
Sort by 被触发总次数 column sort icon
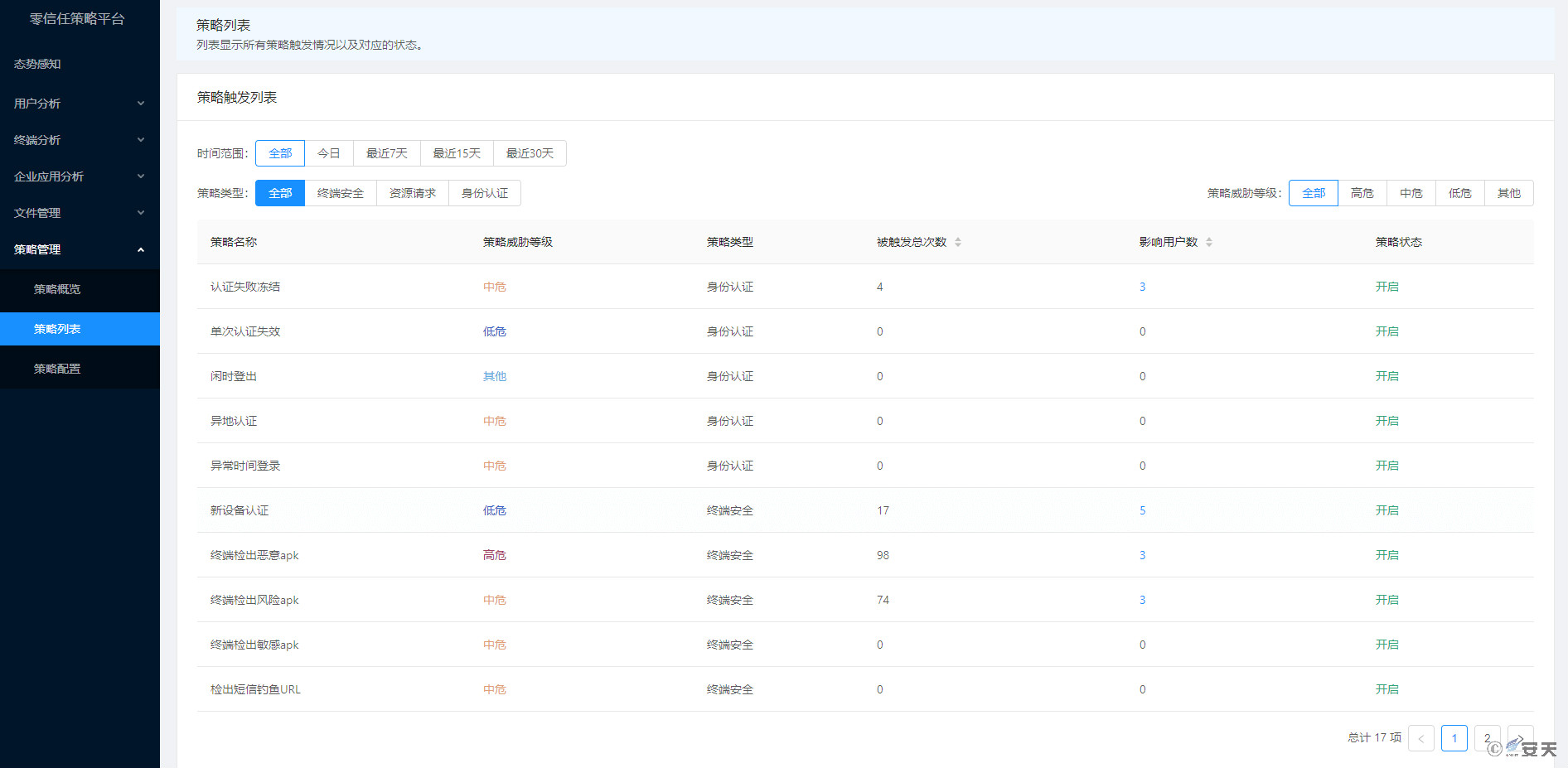[958, 242]
